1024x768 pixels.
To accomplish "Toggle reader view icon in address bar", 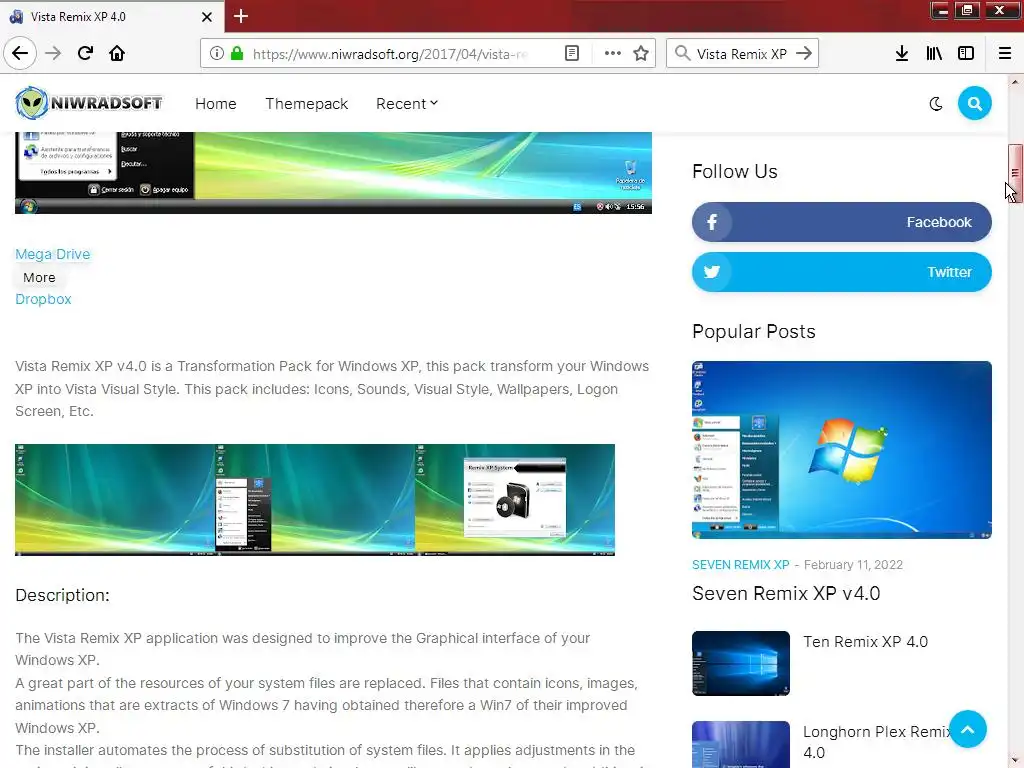I will 571,54.
